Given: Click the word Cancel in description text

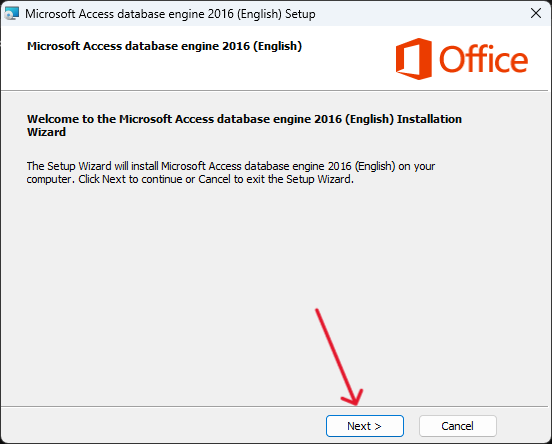Looking at the screenshot, I should tap(214, 179).
